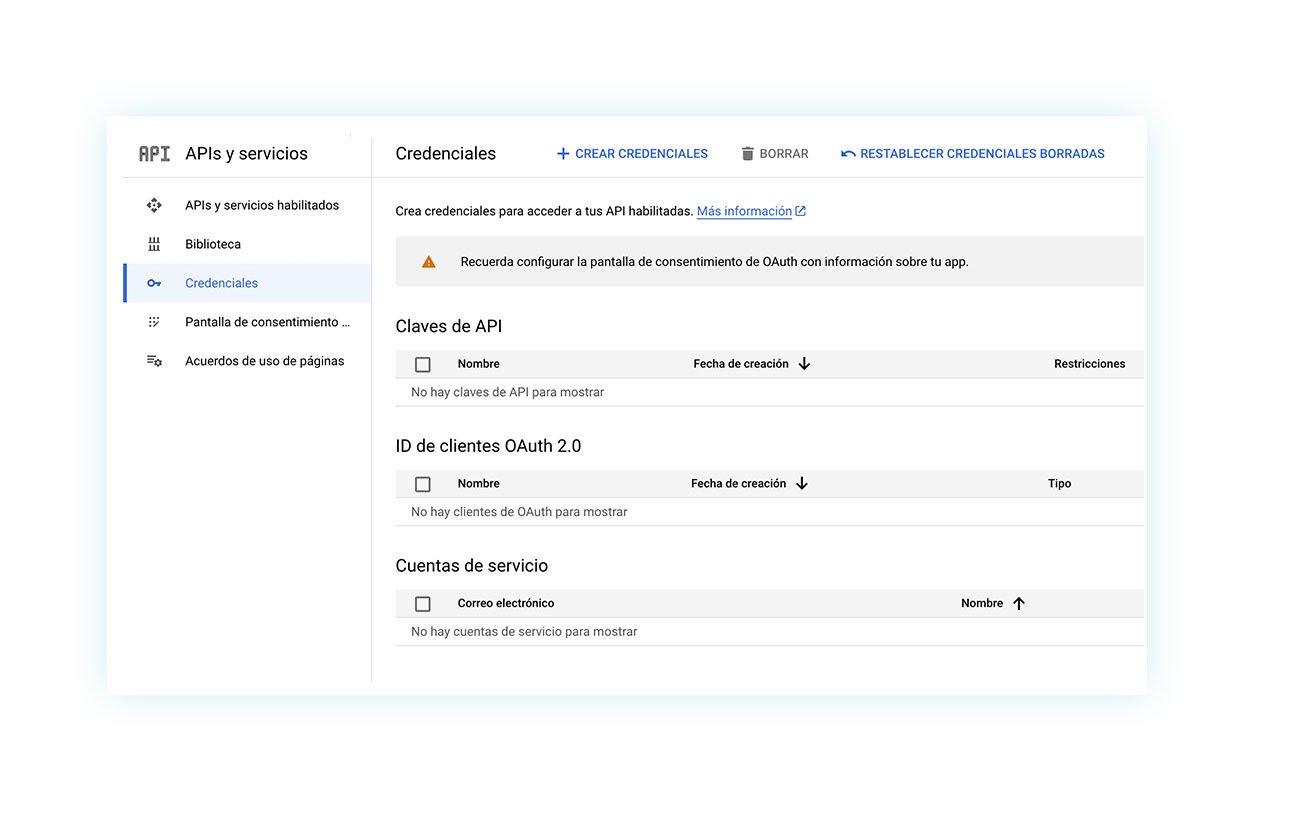Open Acuerdos de uso de páginas
The width and height of the screenshot is (1300, 829).
(247, 361)
